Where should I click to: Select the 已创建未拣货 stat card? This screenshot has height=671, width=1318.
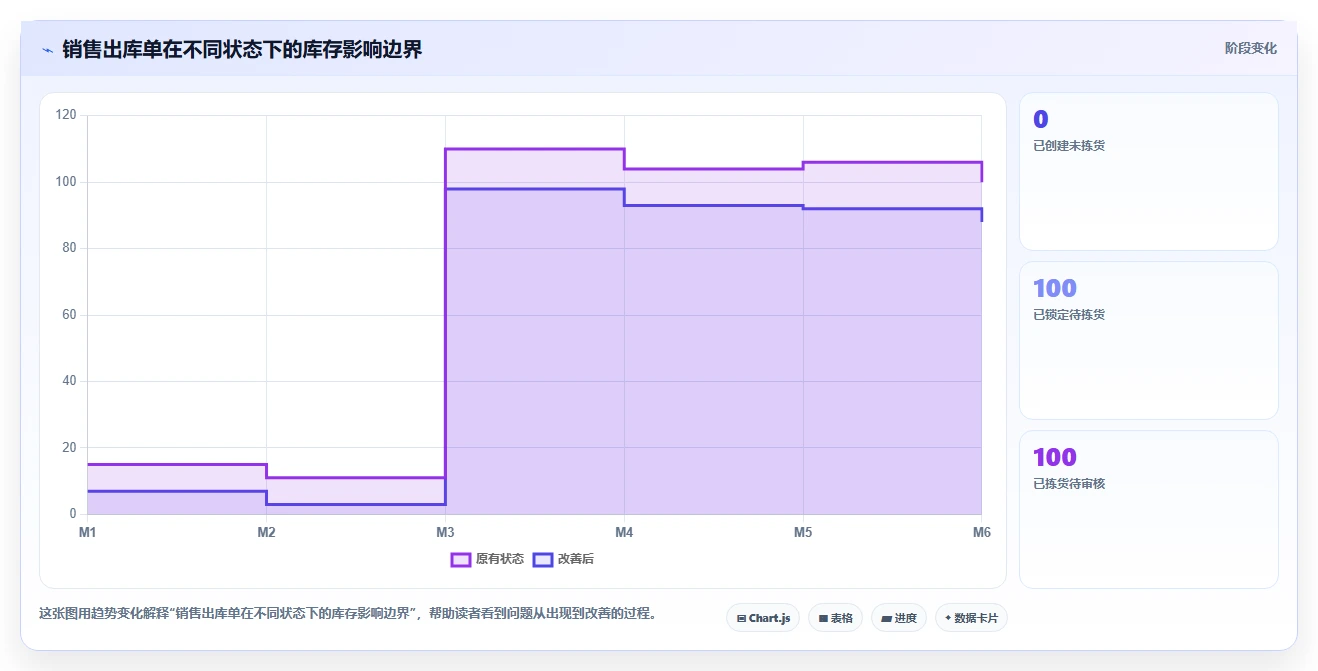pos(1148,171)
